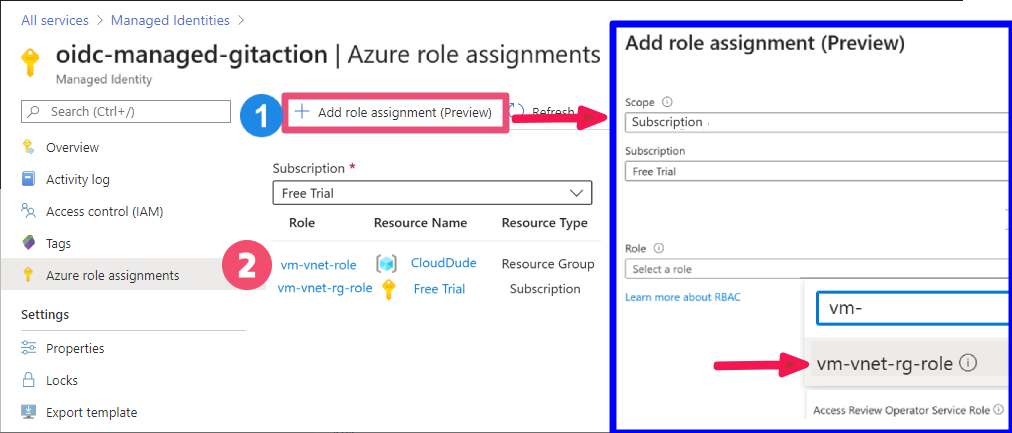1012x433 pixels.
Task: Click the Overview sidebar icon
Action: [x=28, y=147]
